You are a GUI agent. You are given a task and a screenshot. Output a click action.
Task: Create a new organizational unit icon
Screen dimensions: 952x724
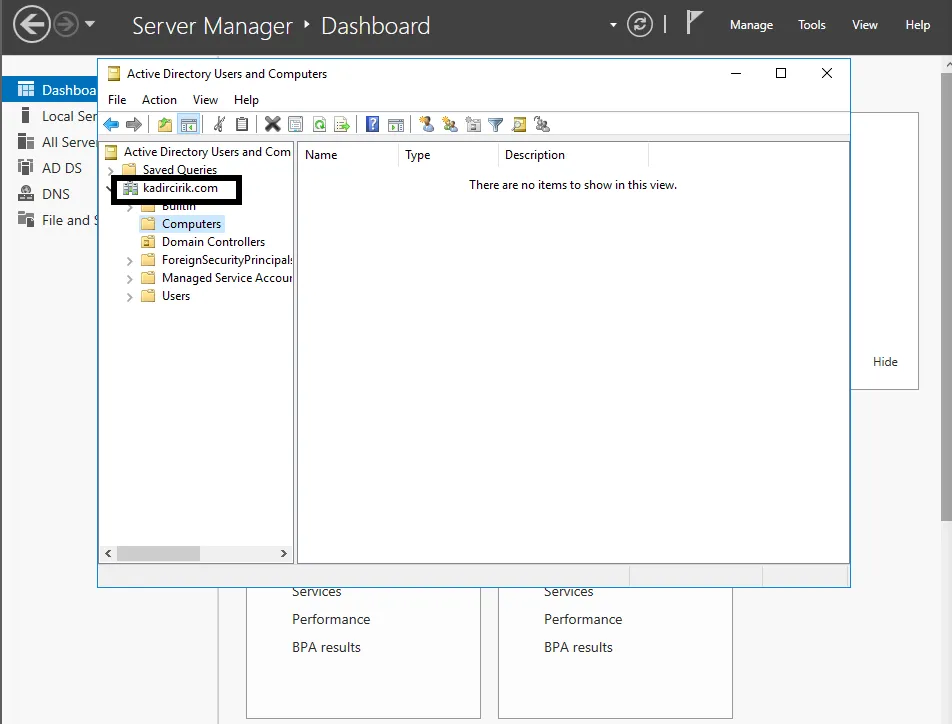point(473,125)
